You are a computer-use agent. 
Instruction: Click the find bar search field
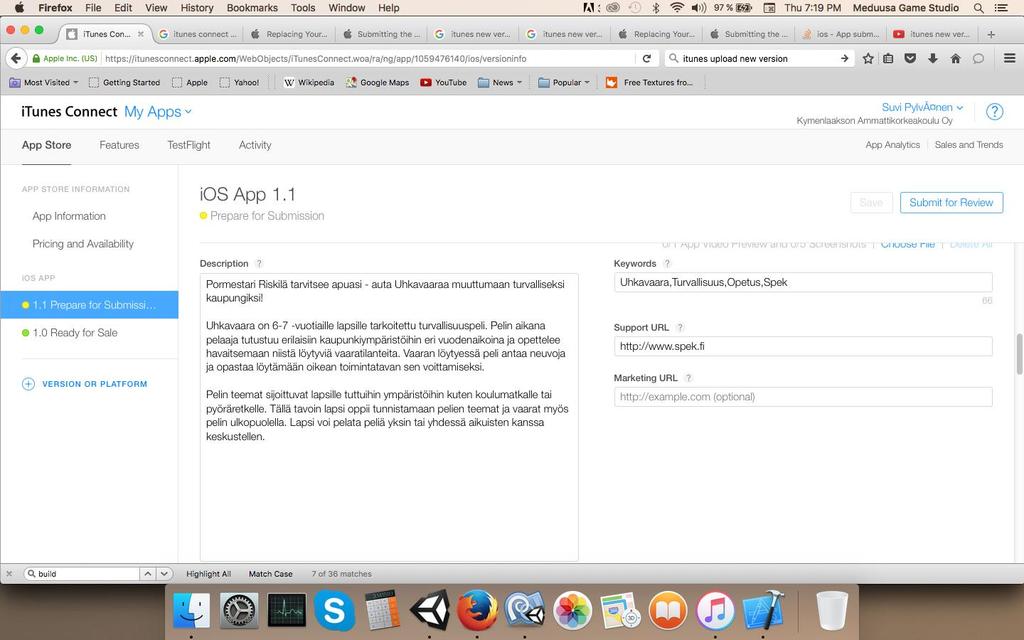coord(82,574)
